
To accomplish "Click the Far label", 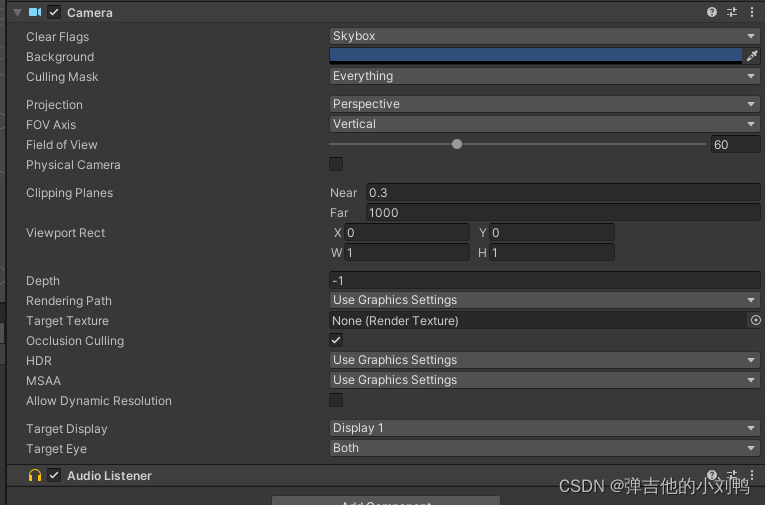I will coord(339,213).
